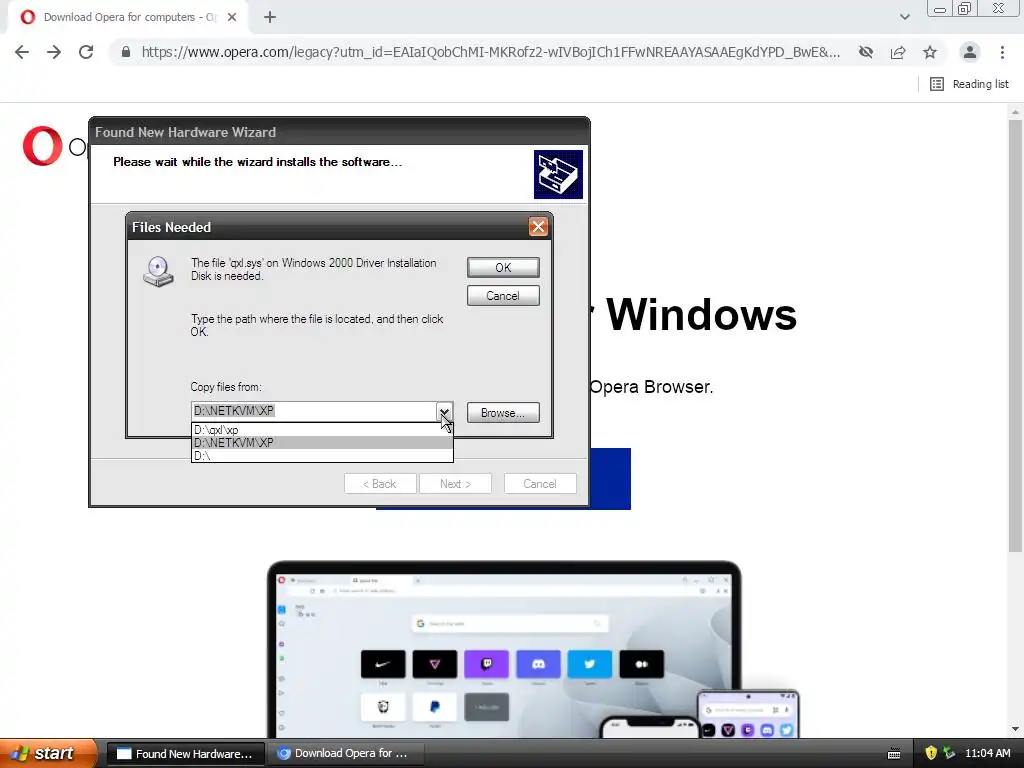The width and height of the screenshot is (1024, 768).
Task: Click the Browse... button
Action: 503,413
